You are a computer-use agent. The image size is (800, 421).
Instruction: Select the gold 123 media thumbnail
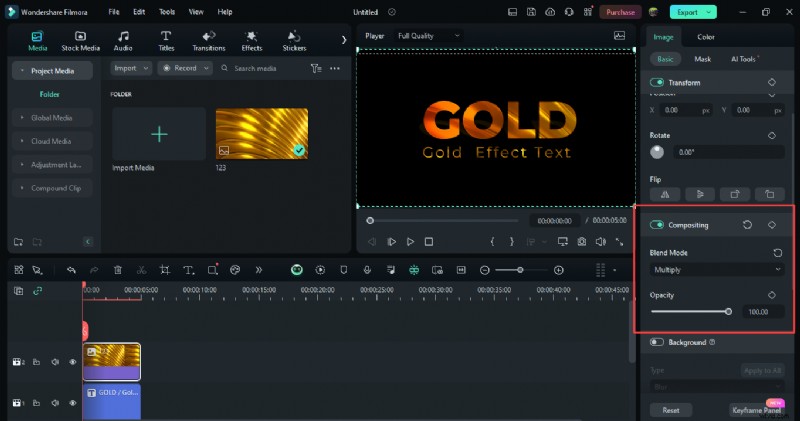[262, 134]
